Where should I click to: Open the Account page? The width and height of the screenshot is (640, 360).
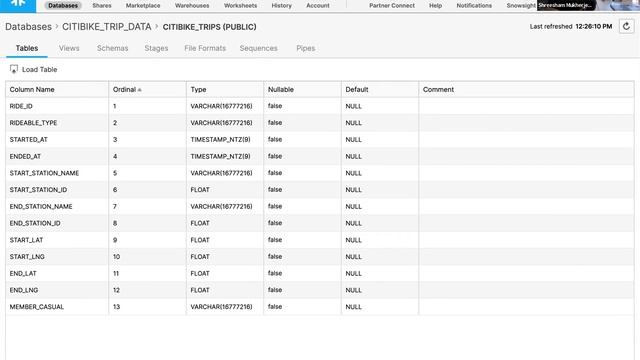pyautogui.click(x=318, y=6)
